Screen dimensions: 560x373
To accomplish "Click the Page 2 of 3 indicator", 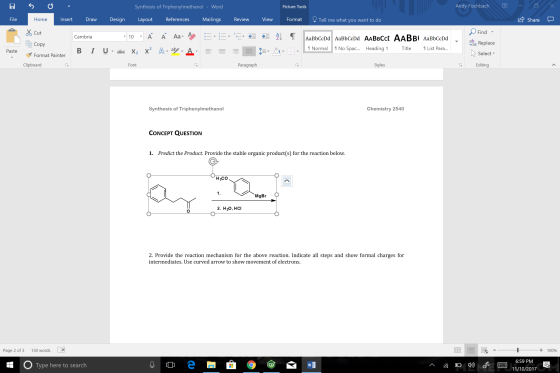I will (14, 350).
